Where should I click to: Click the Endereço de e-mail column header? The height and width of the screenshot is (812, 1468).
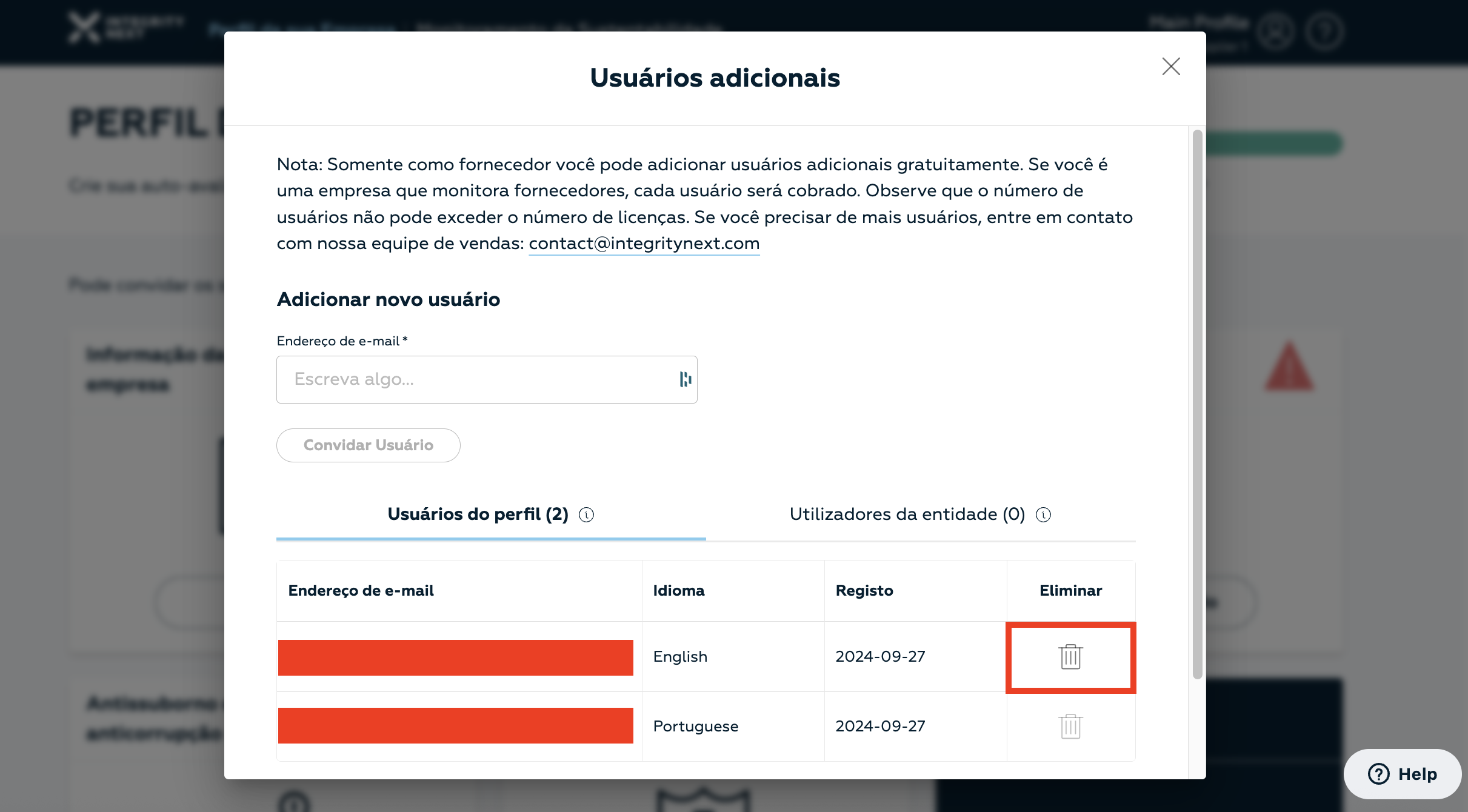[361, 591]
